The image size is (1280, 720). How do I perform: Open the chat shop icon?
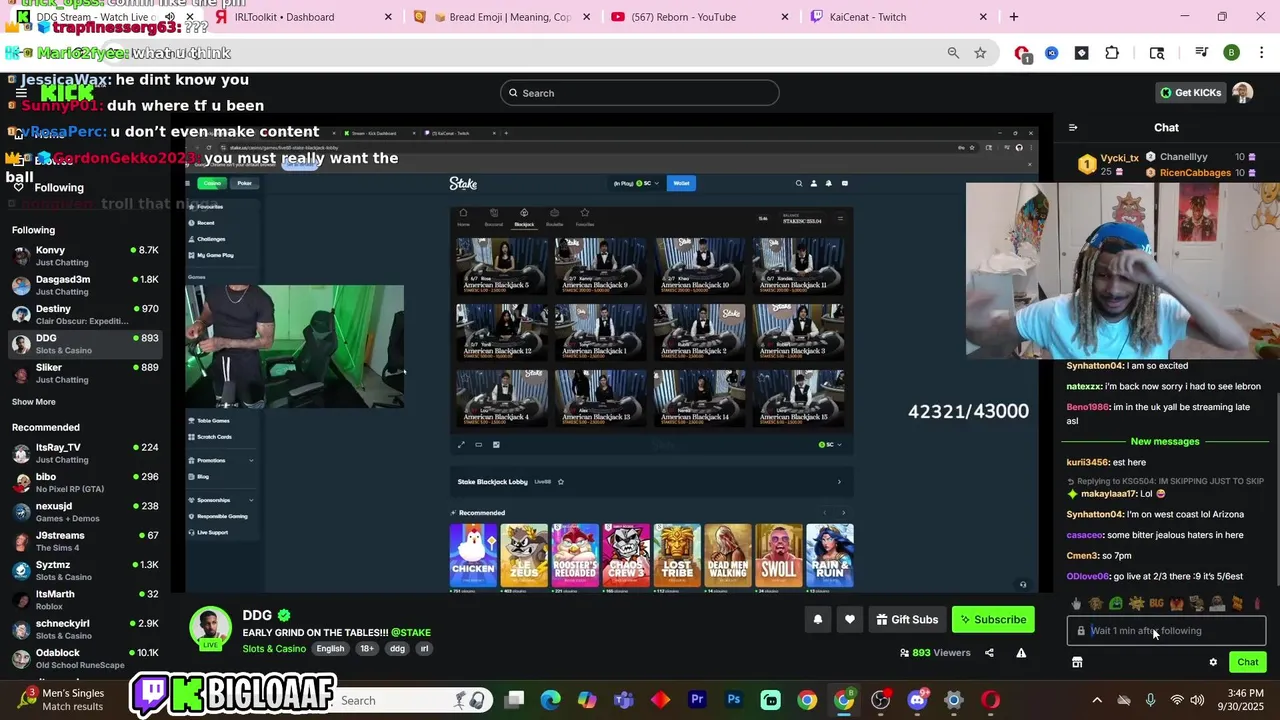click(1077, 662)
